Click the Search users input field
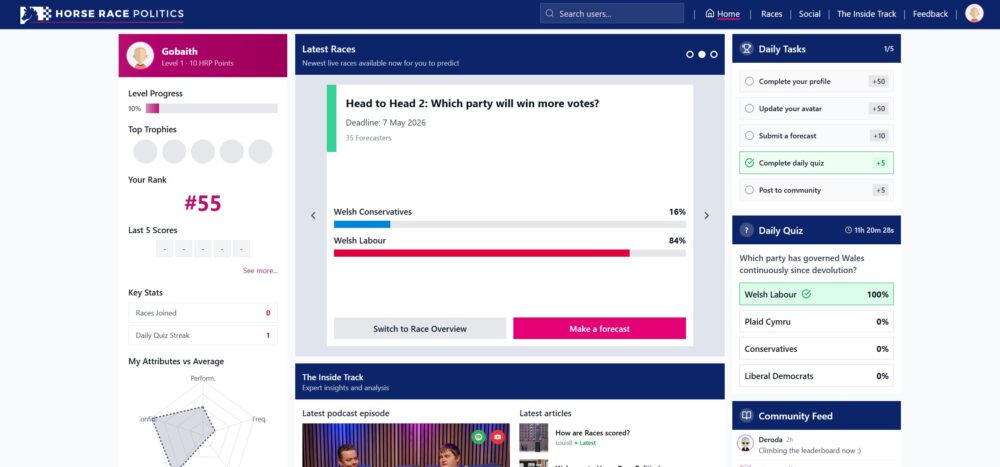 click(x=612, y=14)
